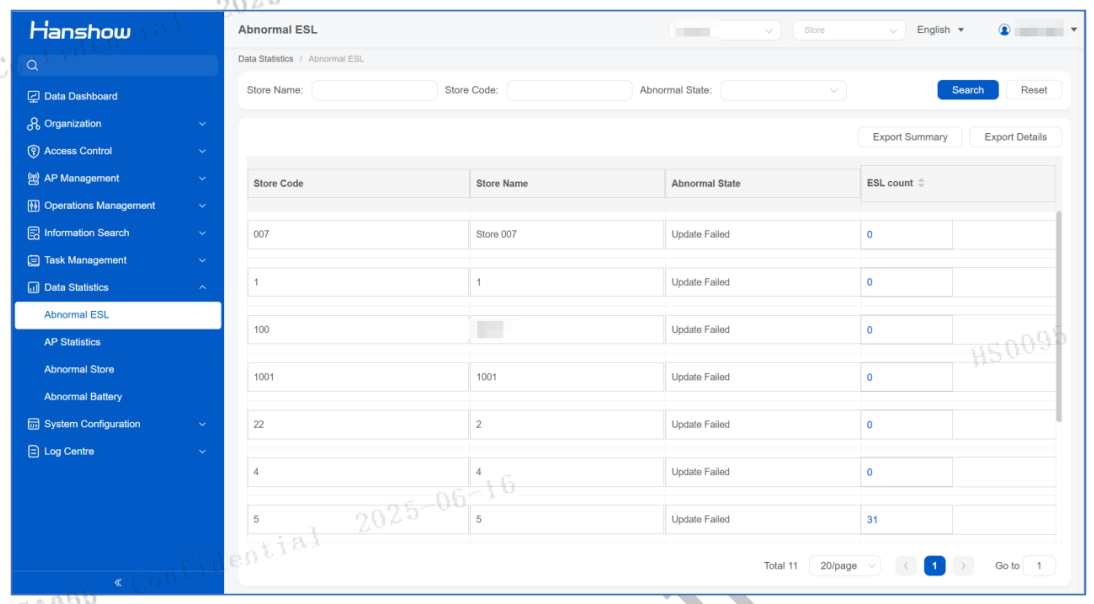Viewport: 1094px width, 604px height.
Task: Click the System Configuration icon
Action: pyautogui.click(x=33, y=424)
